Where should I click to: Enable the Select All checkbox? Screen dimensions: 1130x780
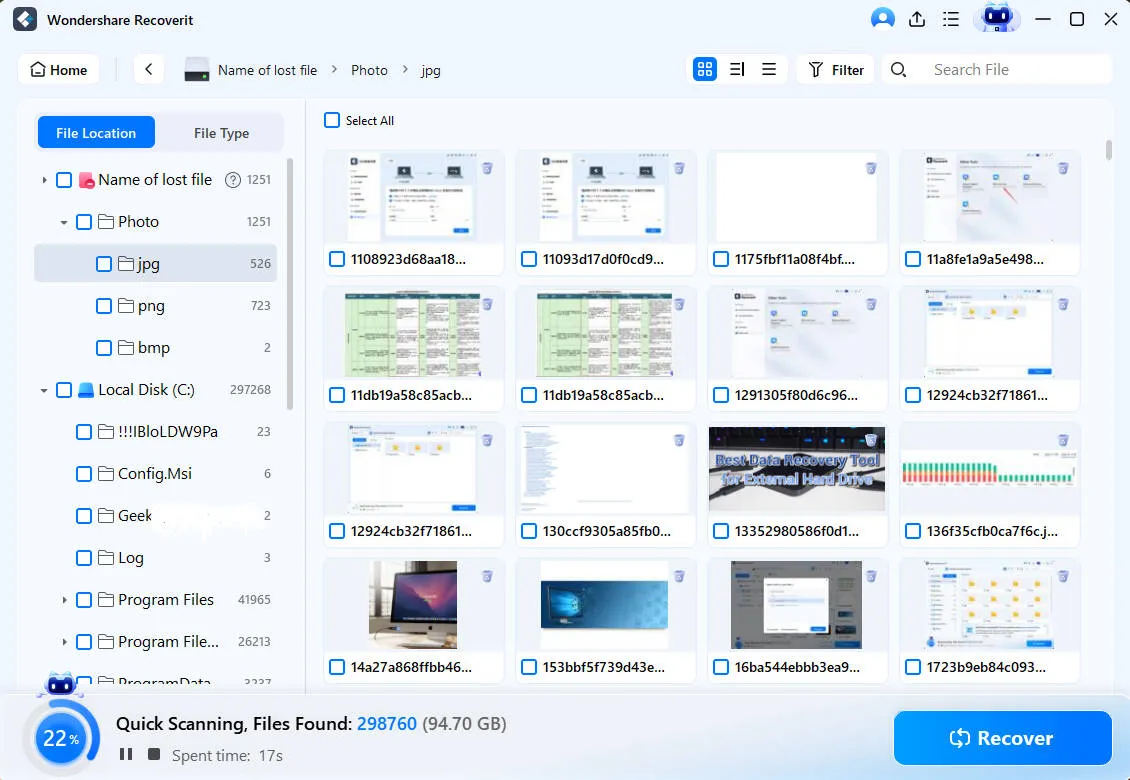coord(331,120)
